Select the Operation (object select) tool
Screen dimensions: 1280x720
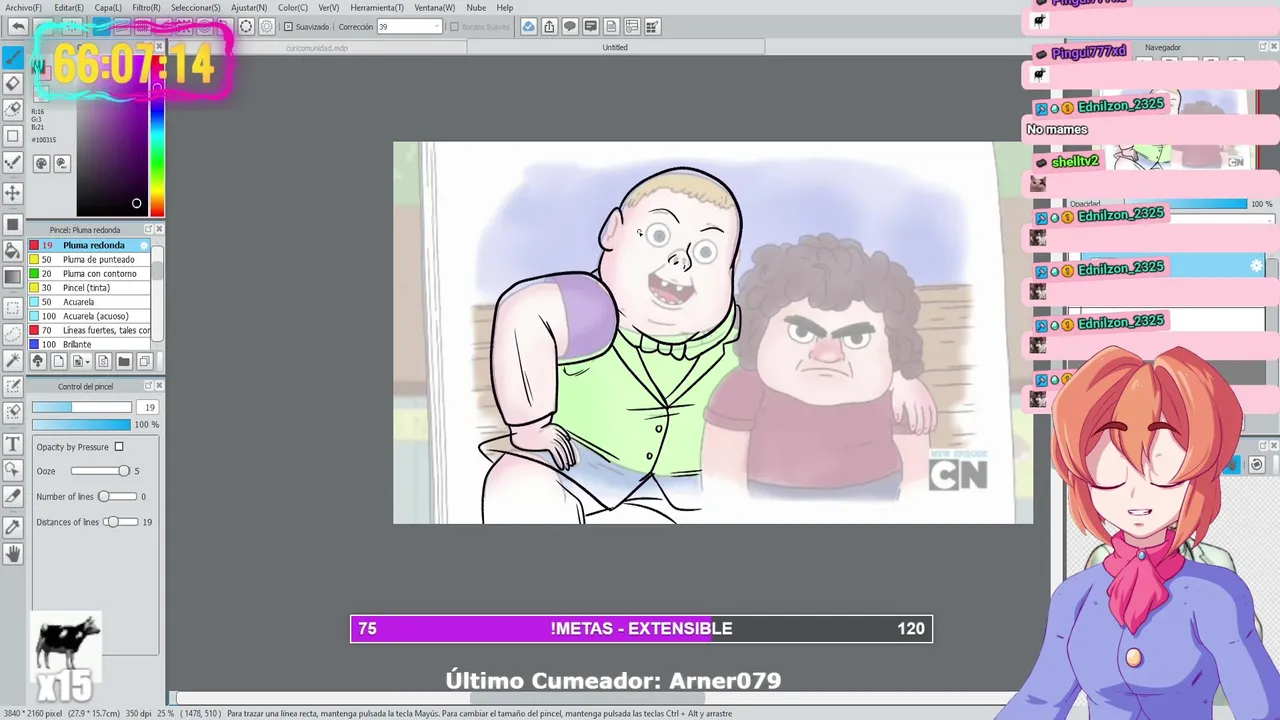pyautogui.click(x=13, y=469)
